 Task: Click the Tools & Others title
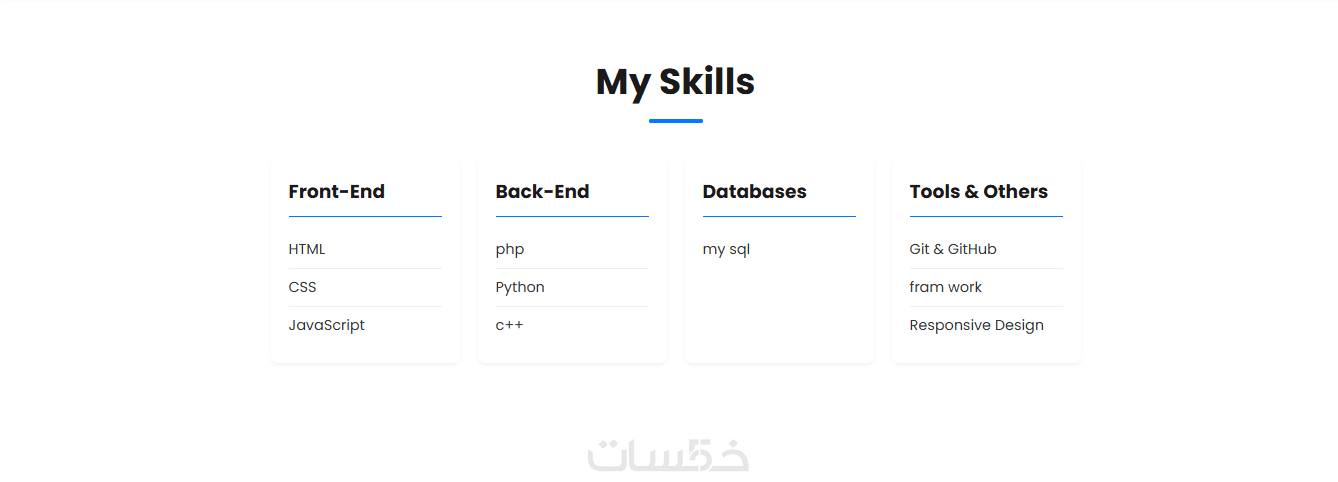pyautogui.click(x=978, y=192)
